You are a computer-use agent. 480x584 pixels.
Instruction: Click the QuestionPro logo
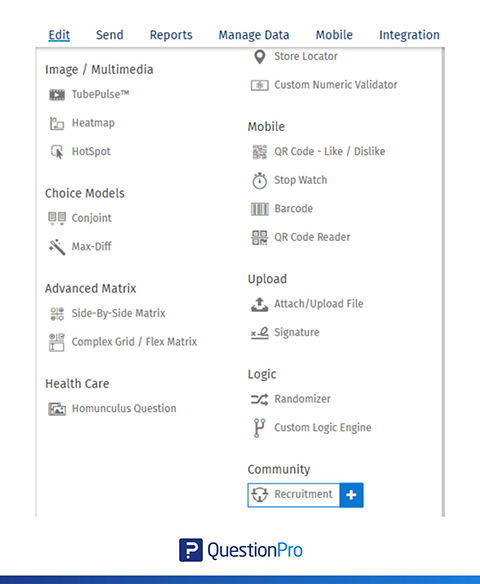[x=241, y=550]
